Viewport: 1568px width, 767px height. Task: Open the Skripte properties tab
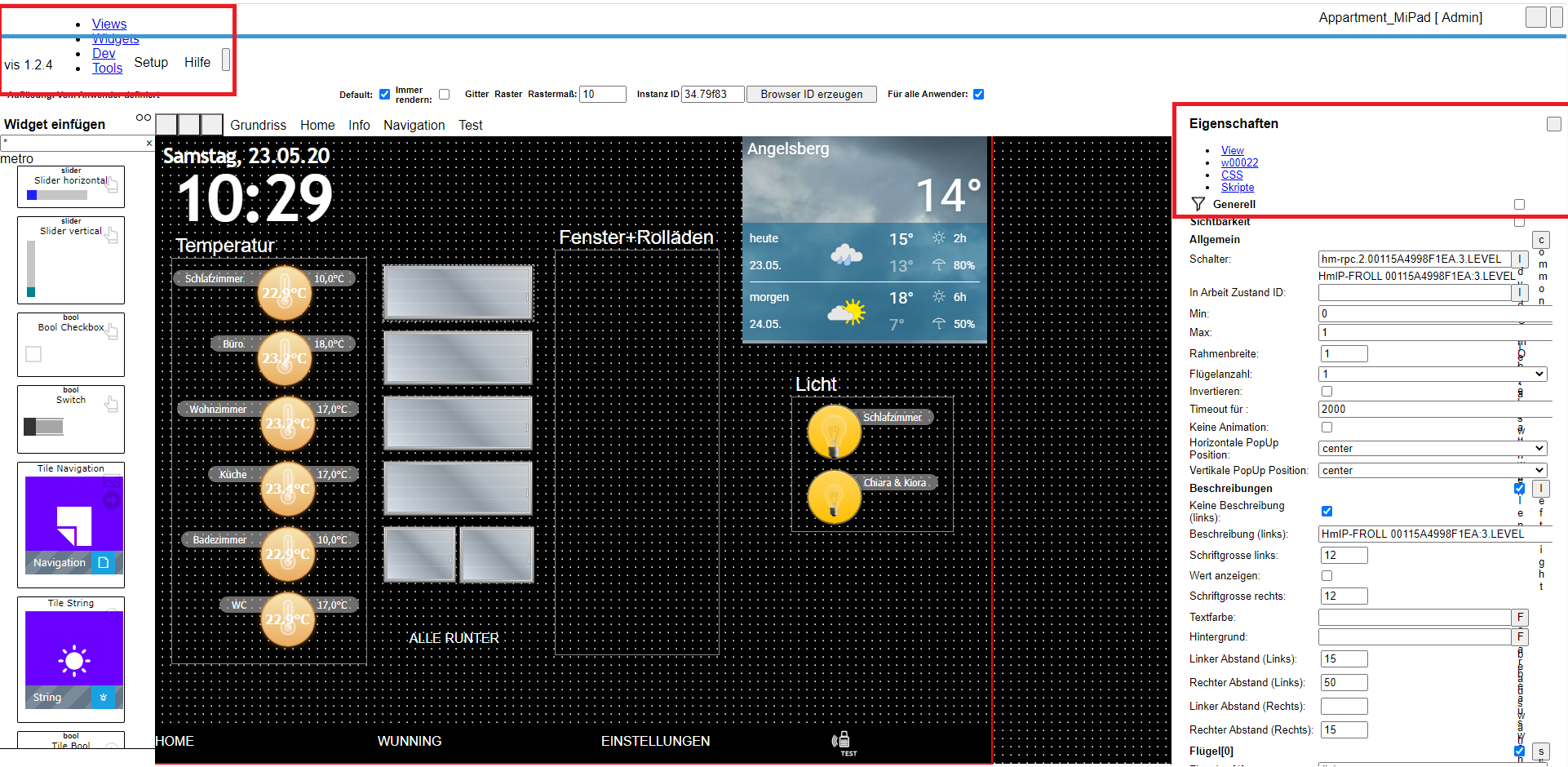click(x=1238, y=188)
